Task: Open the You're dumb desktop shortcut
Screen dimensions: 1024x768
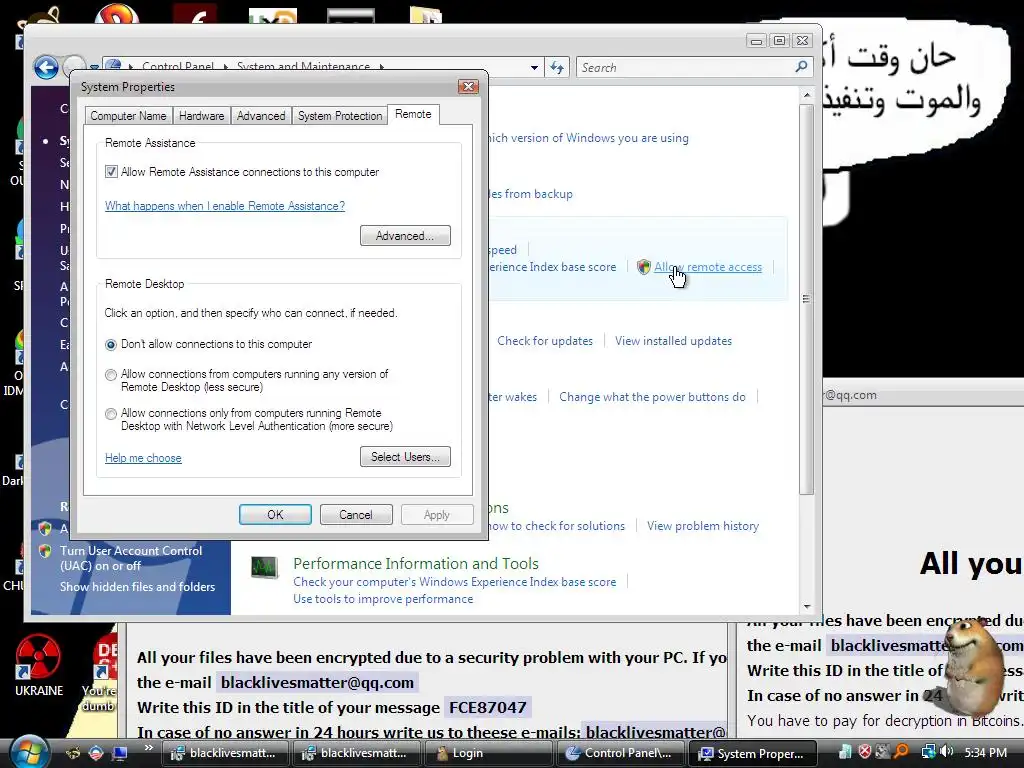Action: click(x=100, y=673)
